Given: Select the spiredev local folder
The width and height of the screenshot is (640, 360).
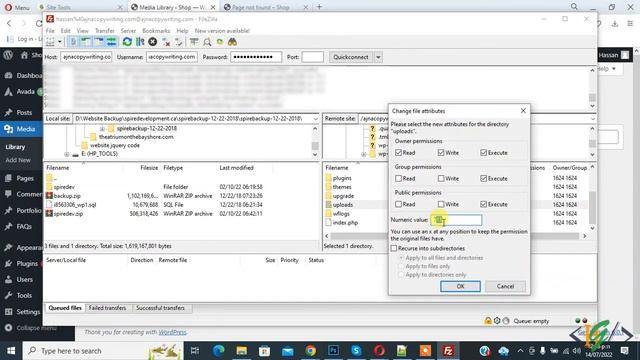Looking at the screenshot, I should [64, 187].
